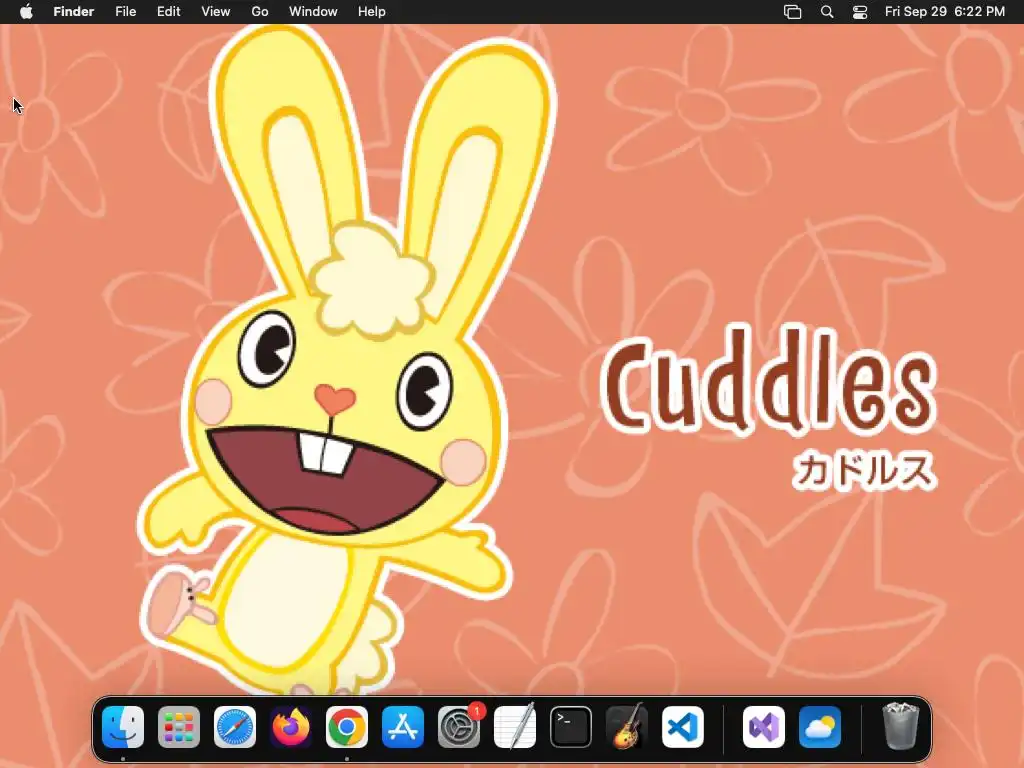The width and height of the screenshot is (1024, 768).
Task: Open the Help menu
Action: click(372, 12)
